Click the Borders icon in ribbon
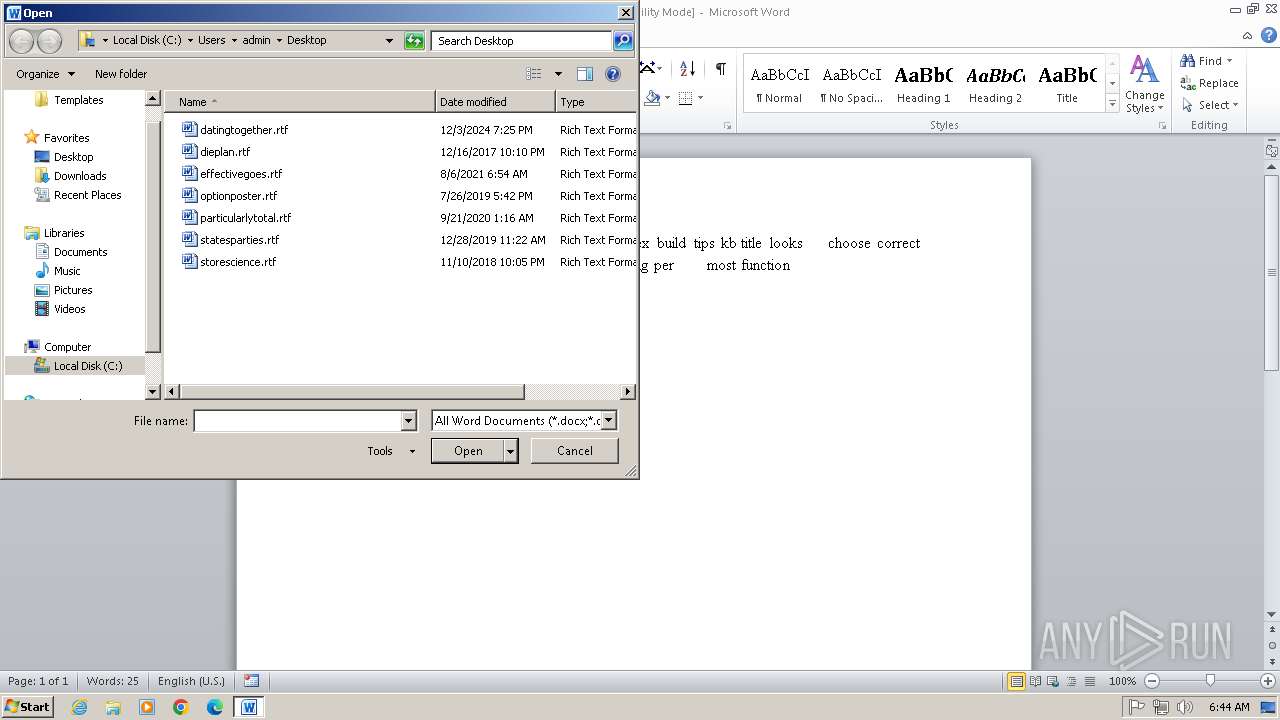 [x=685, y=98]
